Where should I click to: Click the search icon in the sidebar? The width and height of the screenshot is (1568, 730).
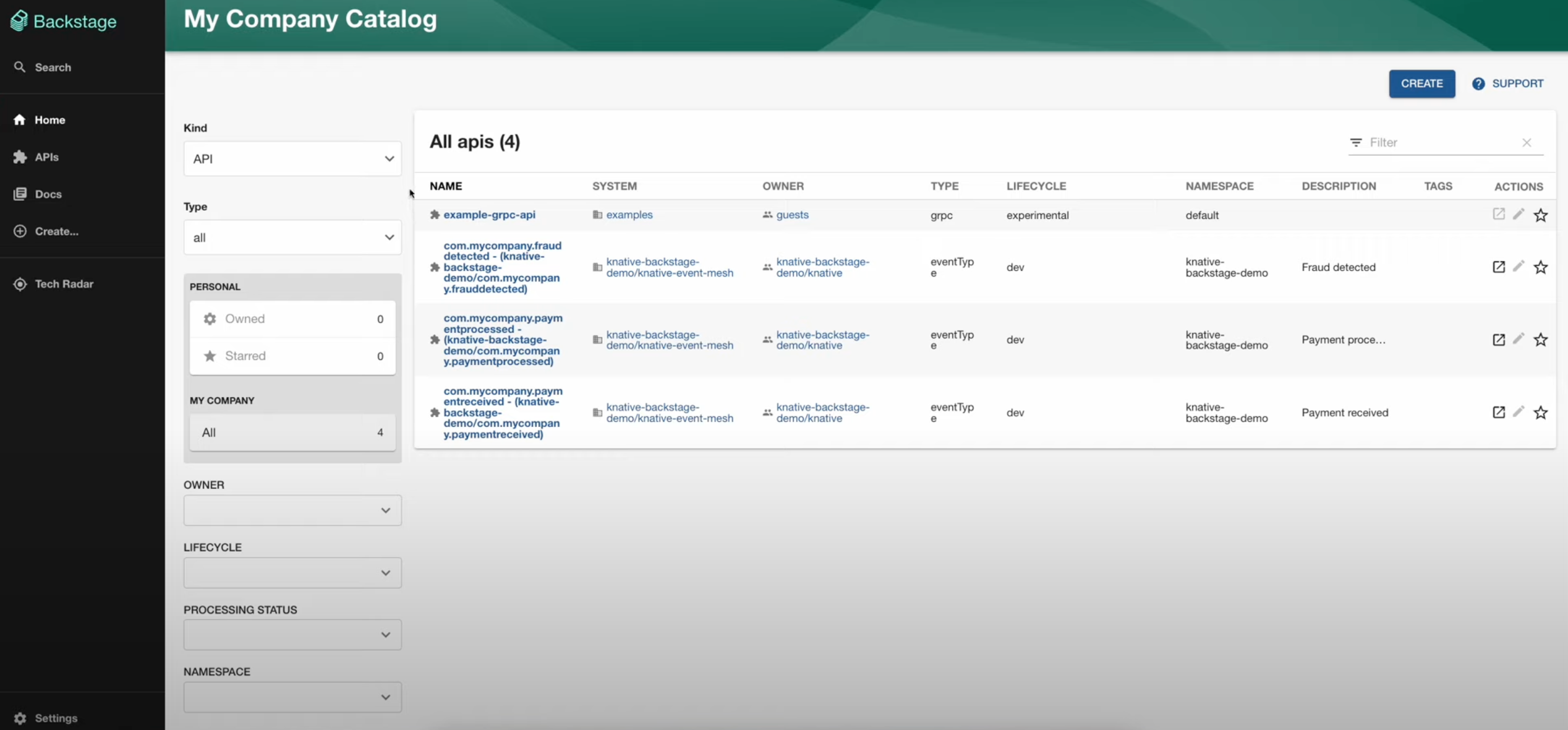pyautogui.click(x=20, y=67)
